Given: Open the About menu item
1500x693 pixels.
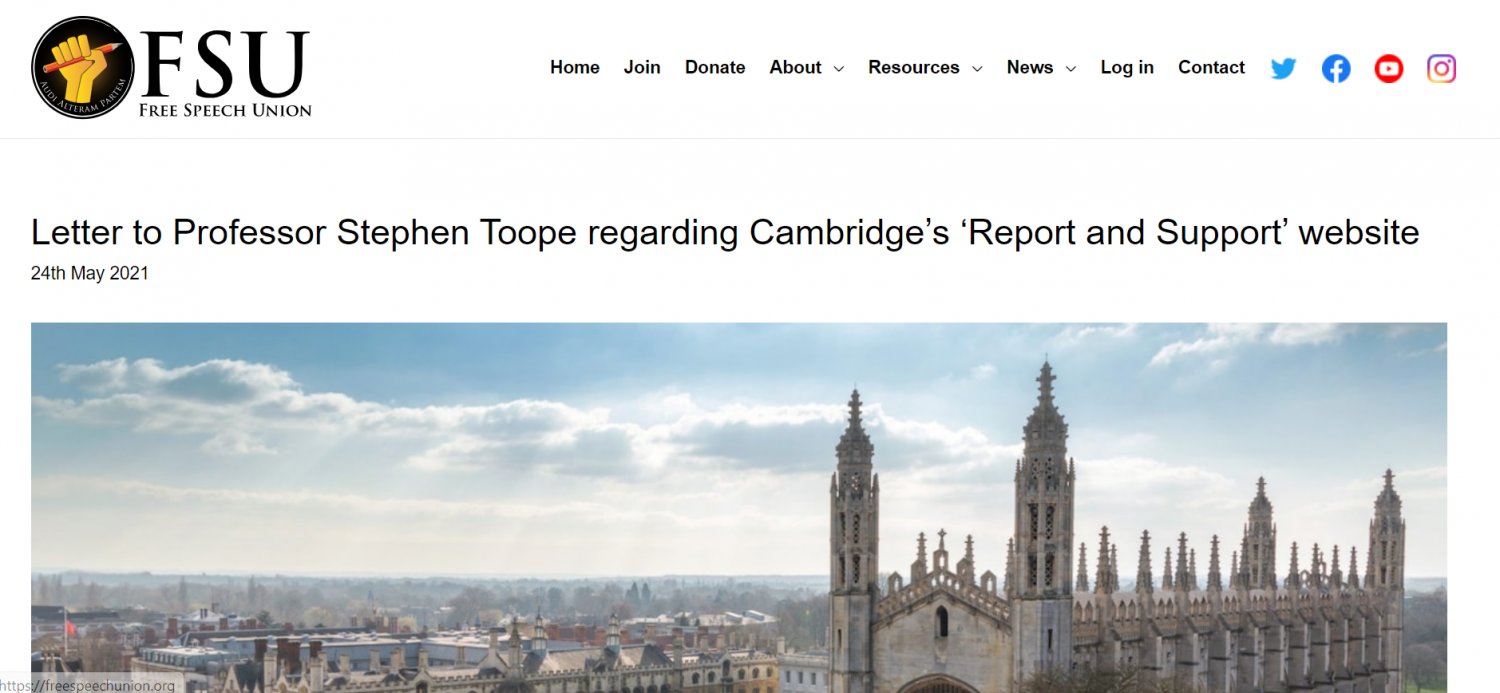Looking at the screenshot, I should 795,67.
